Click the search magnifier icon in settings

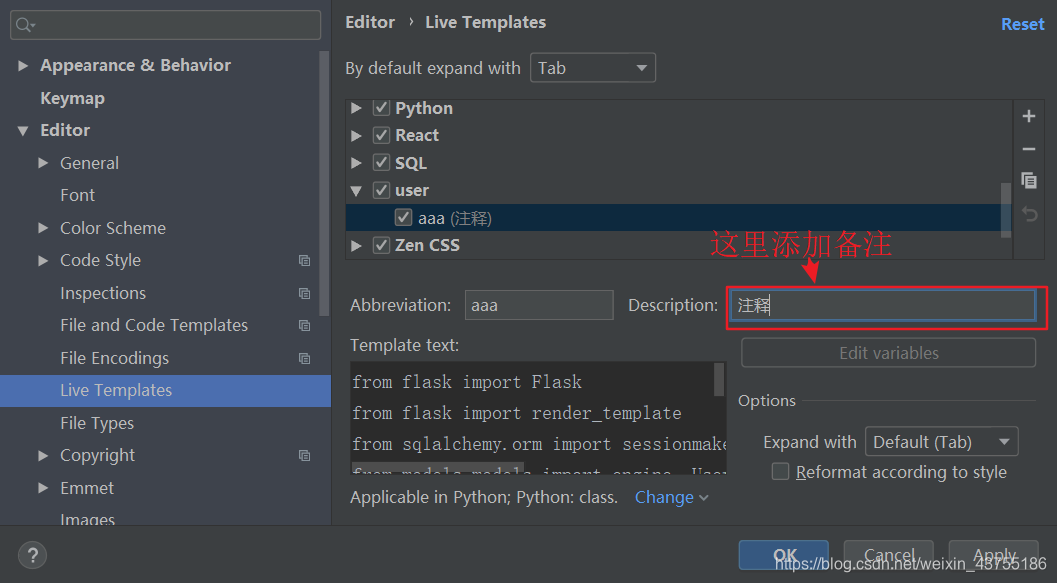25,25
